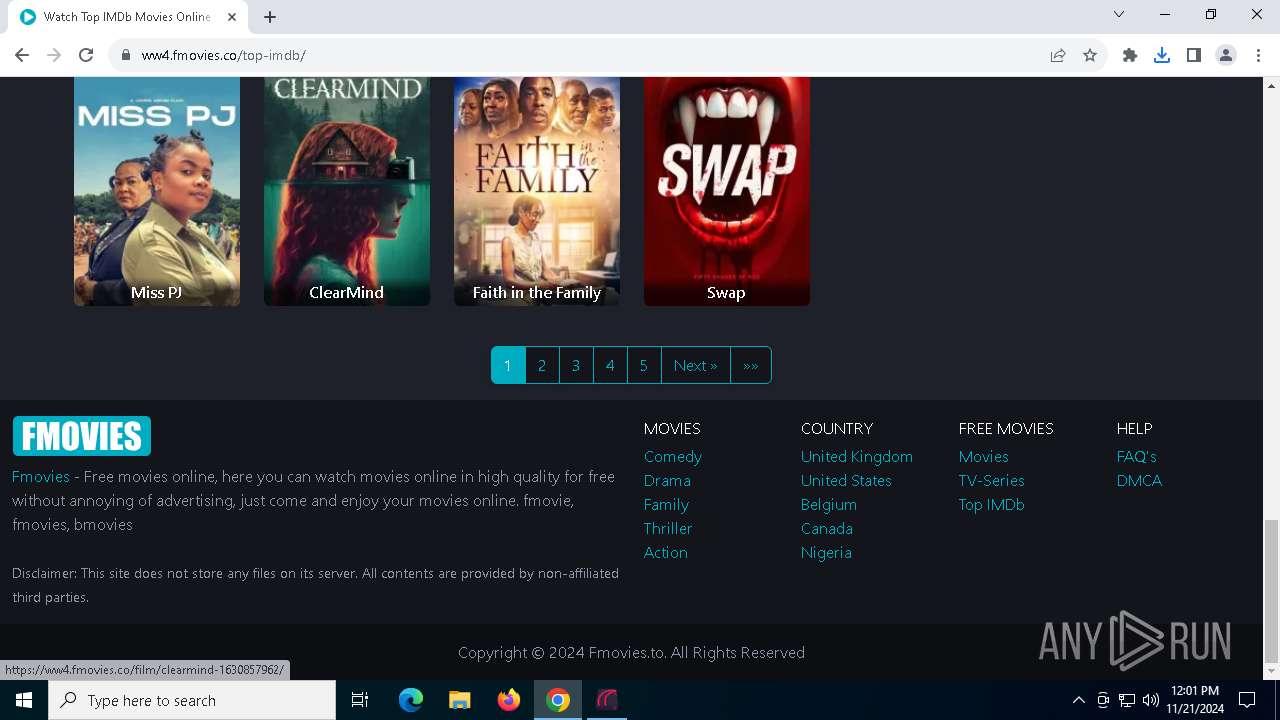The height and width of the screenshot is (720, 1280).
Task: Open Task View on the taskbar
Action: coord(360,700)
